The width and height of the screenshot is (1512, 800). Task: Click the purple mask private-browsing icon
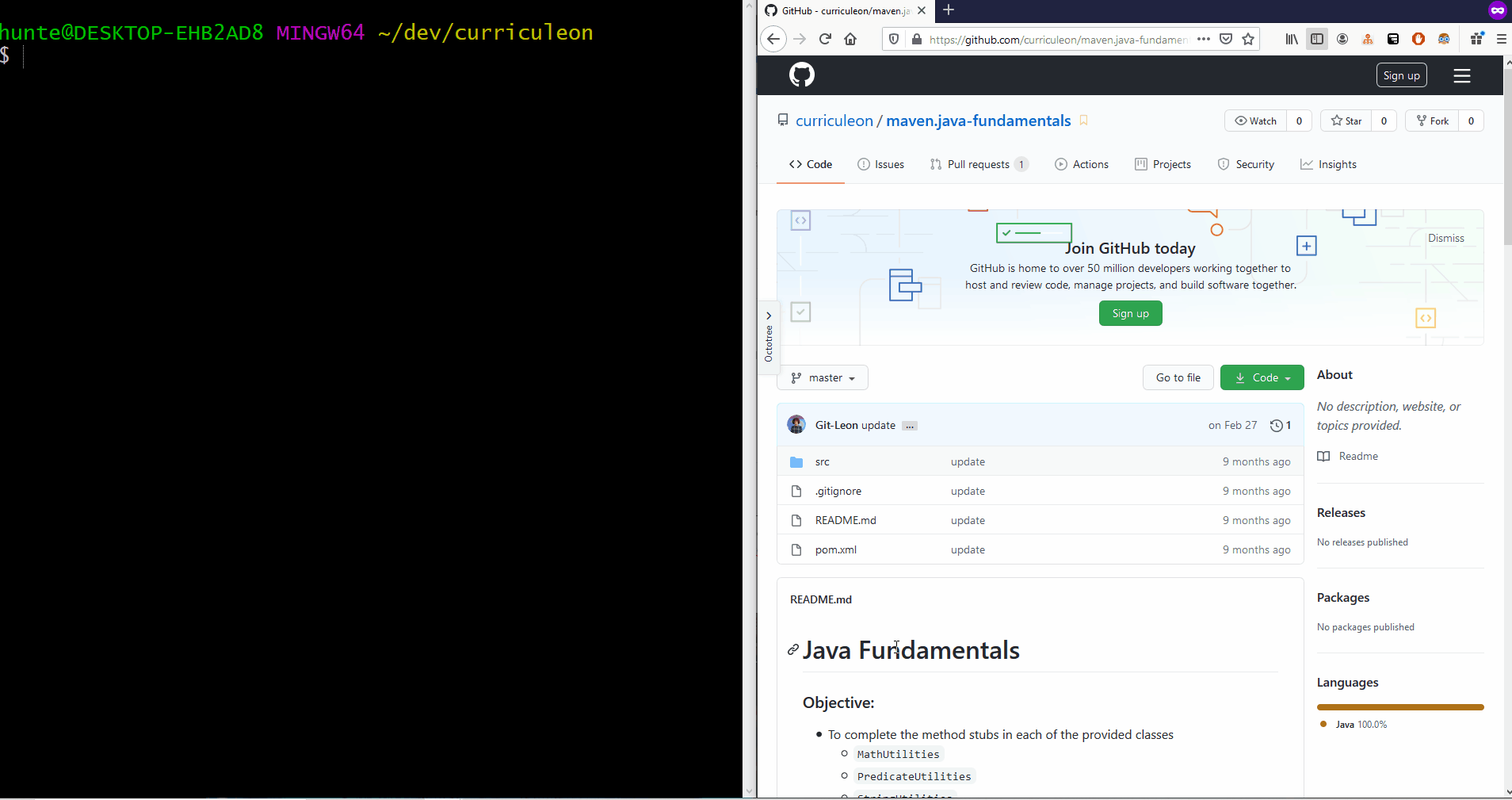coord(1498,10)
